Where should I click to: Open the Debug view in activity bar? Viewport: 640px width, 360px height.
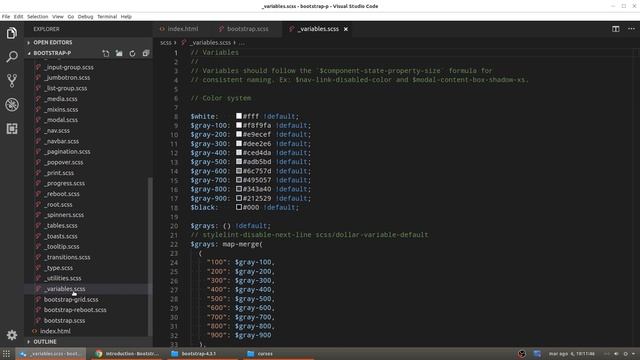point(12,104)
